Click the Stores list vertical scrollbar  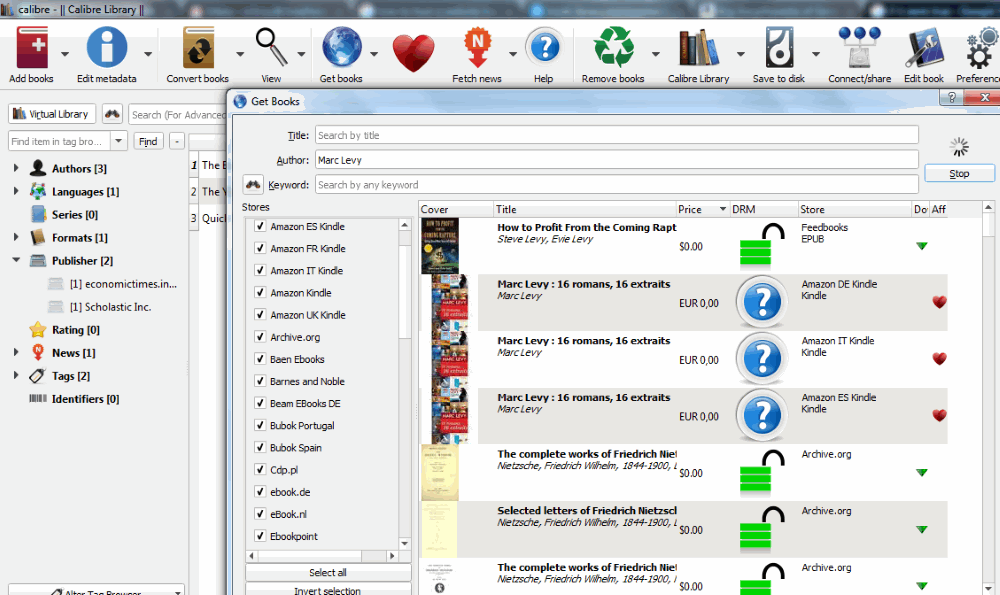[x=404, y=384]
